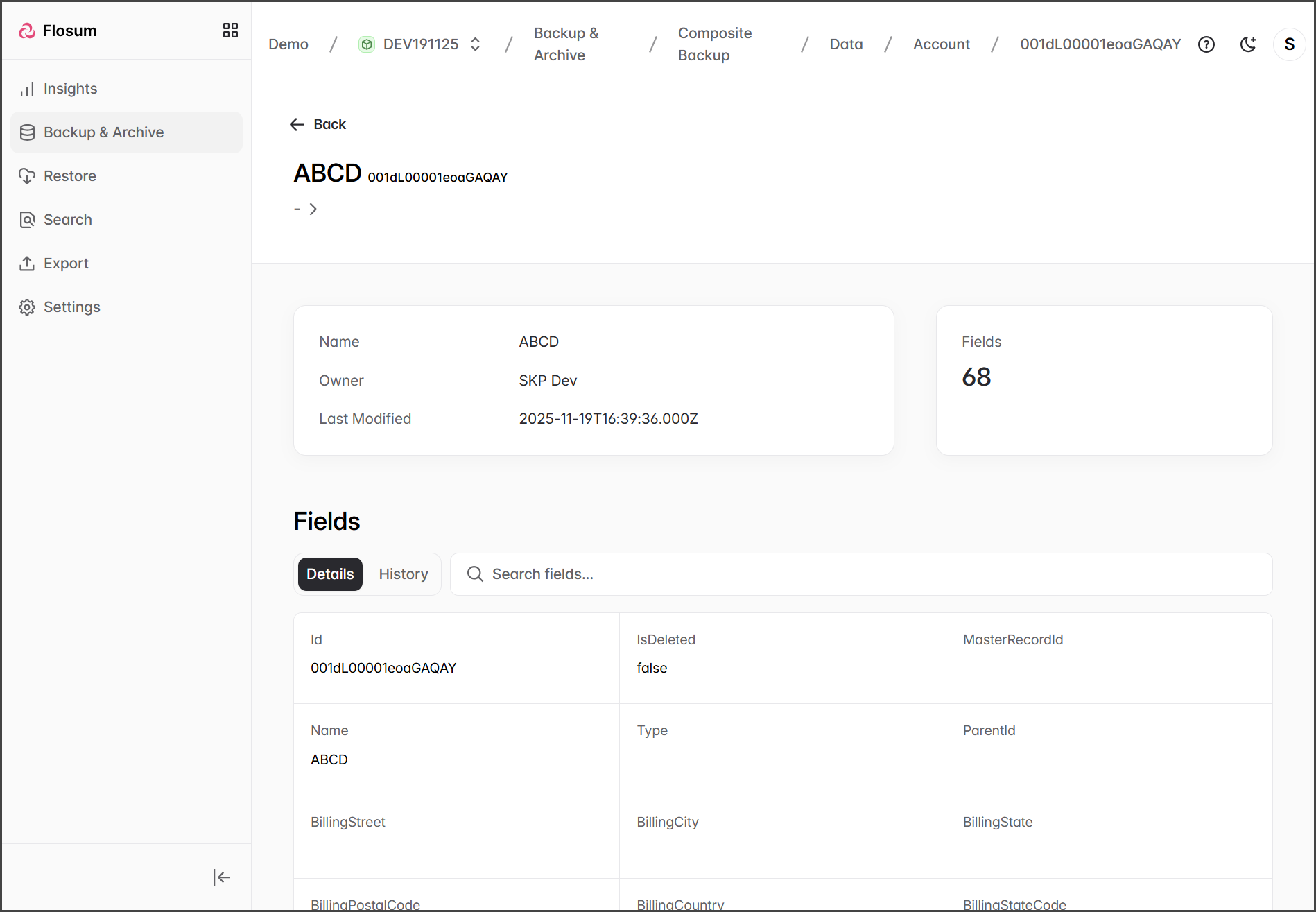This screenshot has width=1316, height=912.
Task: Select the Details tab
Action: [x=330, y=574]
